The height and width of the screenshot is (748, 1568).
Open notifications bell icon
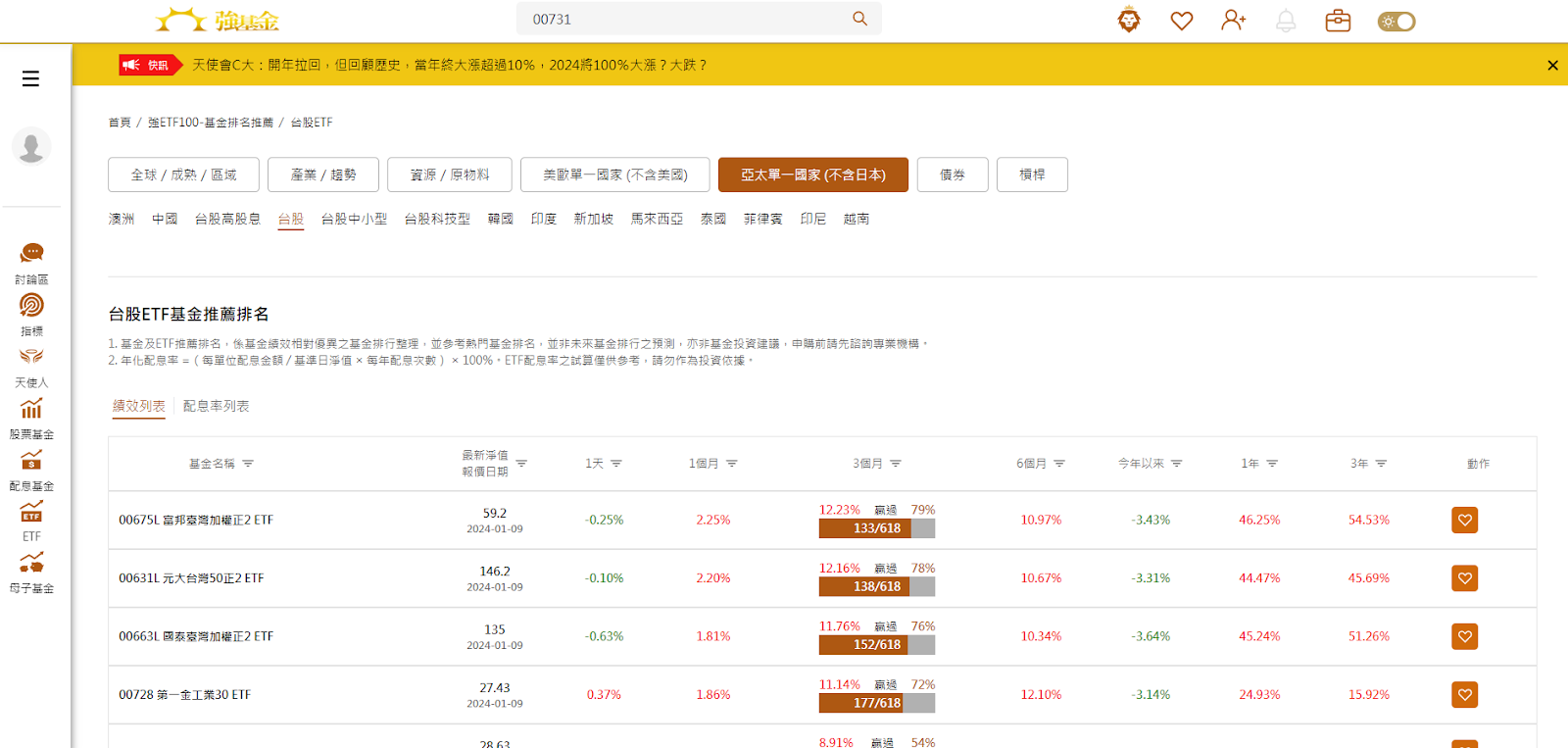click(1286, 21)
